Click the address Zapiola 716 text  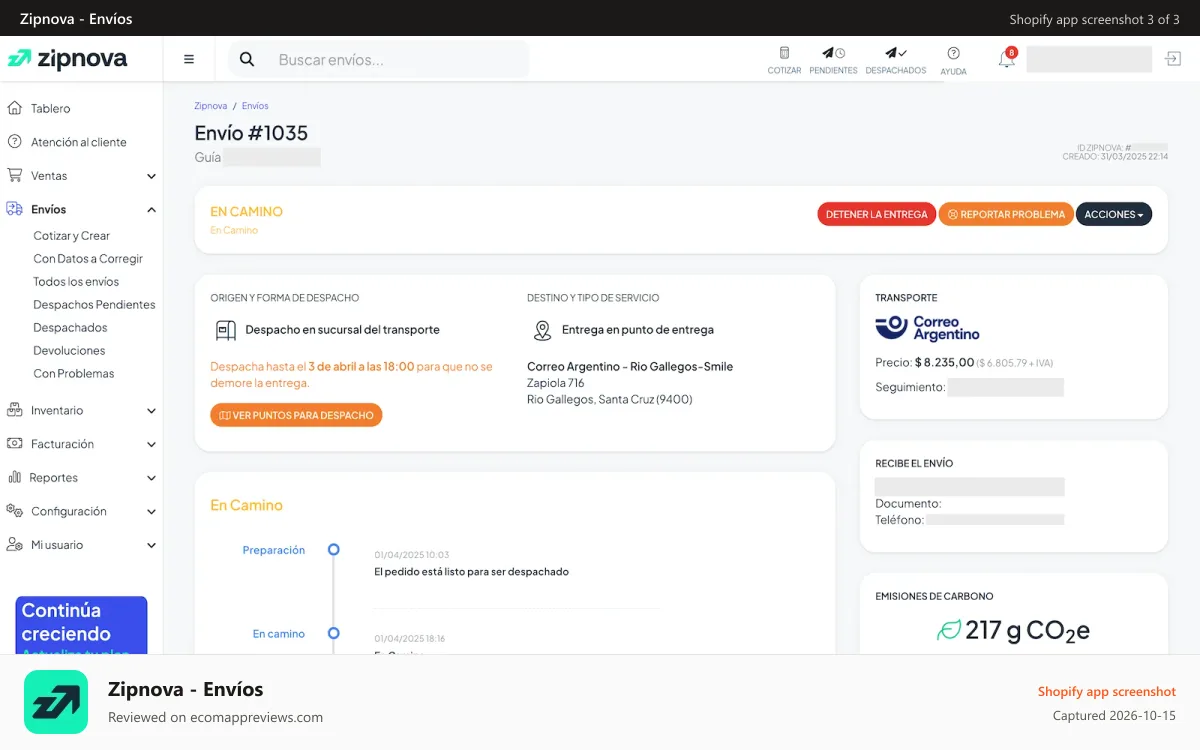tap(556, 383)
